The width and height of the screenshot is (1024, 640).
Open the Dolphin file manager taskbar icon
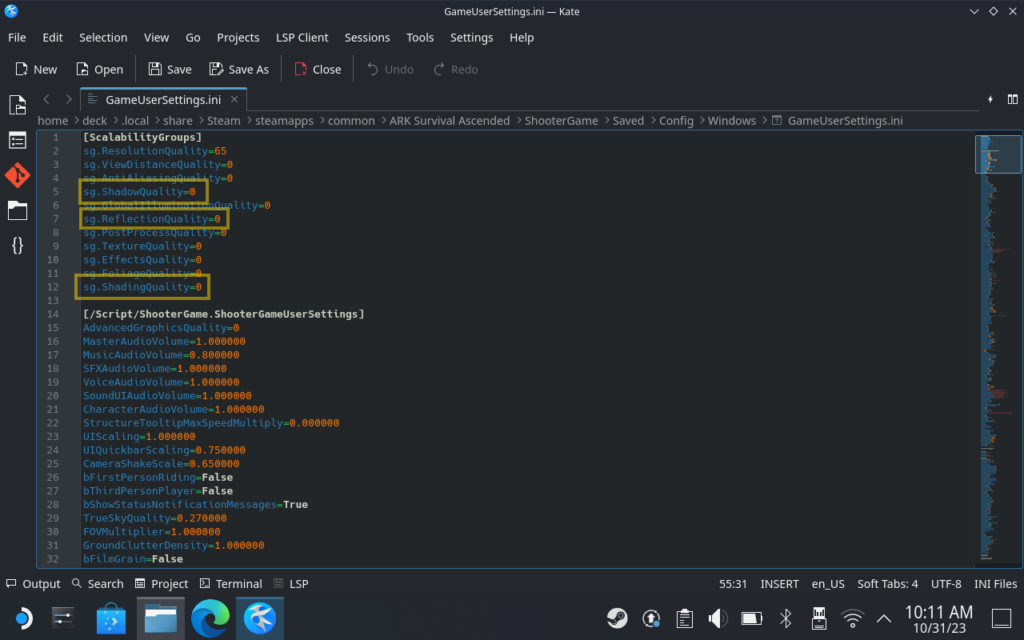[161, 618]
